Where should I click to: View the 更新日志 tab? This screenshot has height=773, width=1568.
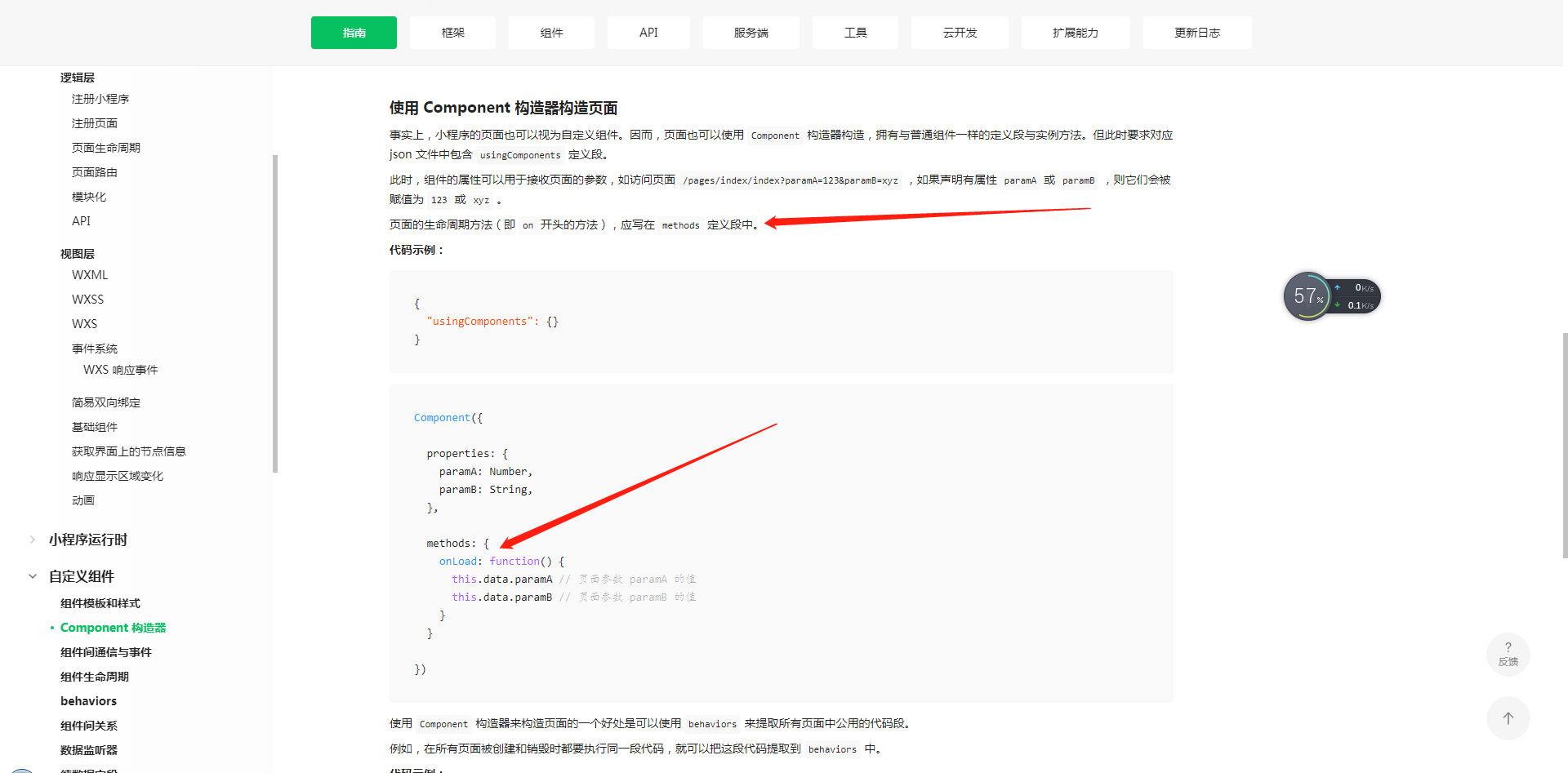coord(1197,33)
